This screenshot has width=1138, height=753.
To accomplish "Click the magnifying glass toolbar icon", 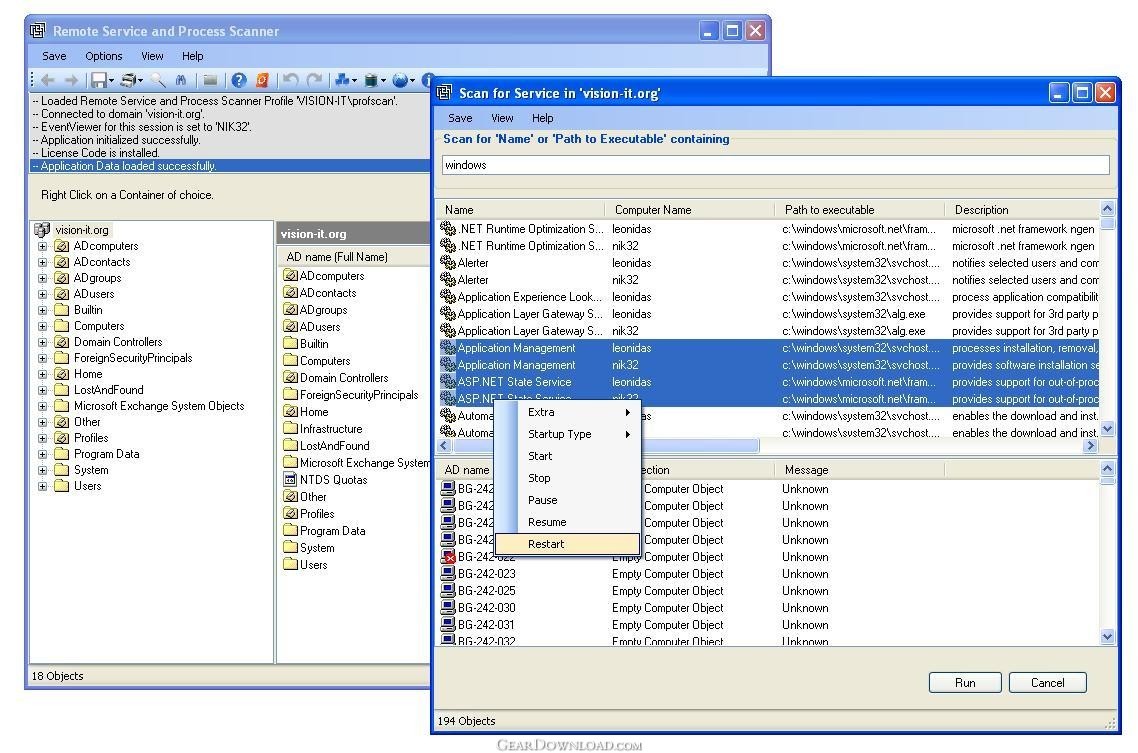I will click(157, 81).
